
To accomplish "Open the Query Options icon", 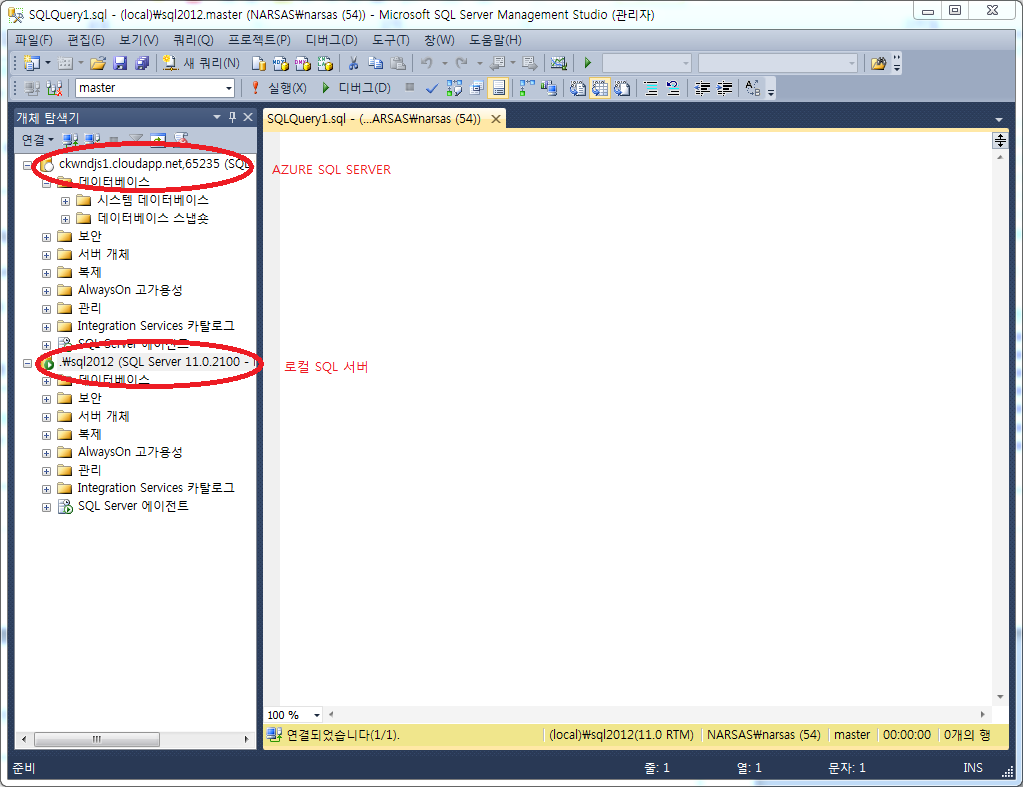I will [x=476, y=88].
